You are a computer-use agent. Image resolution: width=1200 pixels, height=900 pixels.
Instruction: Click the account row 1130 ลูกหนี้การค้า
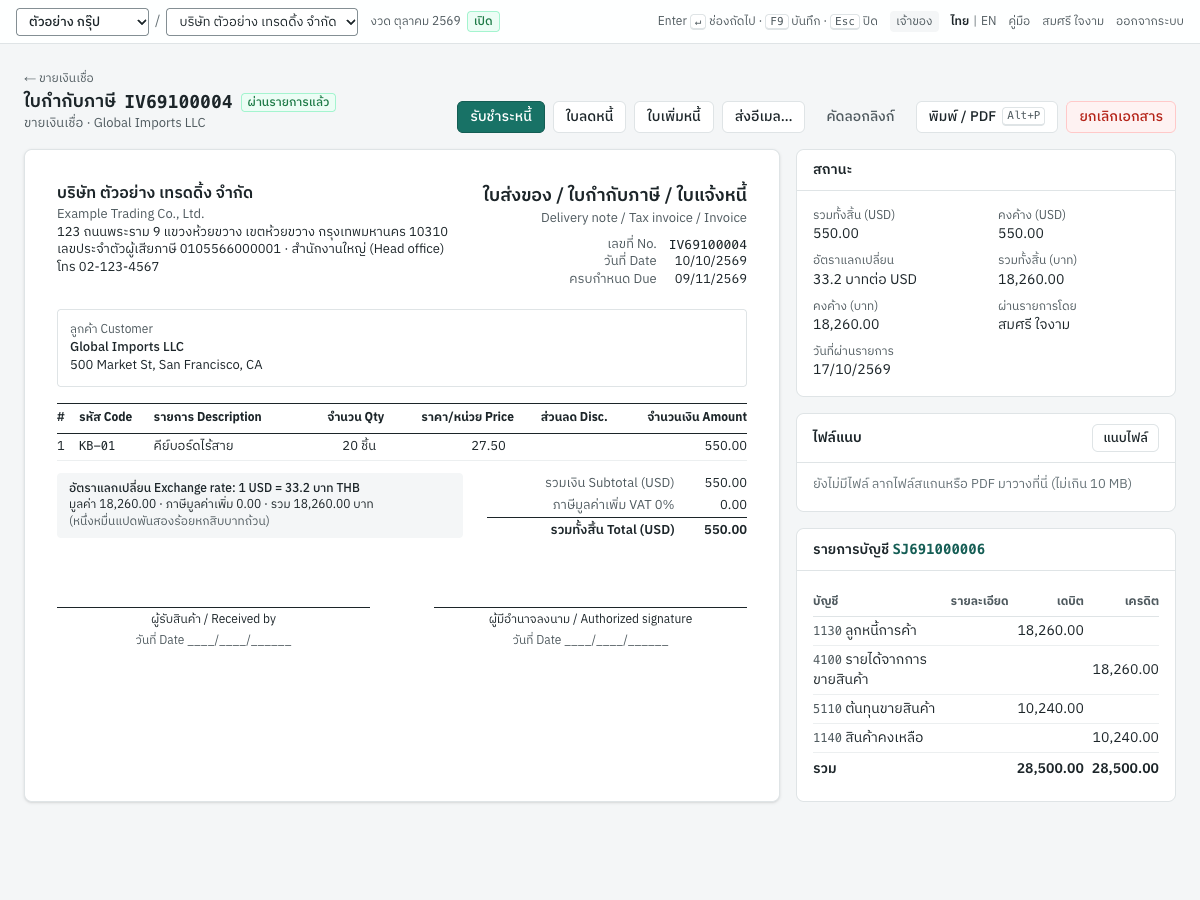click(986, 631)
